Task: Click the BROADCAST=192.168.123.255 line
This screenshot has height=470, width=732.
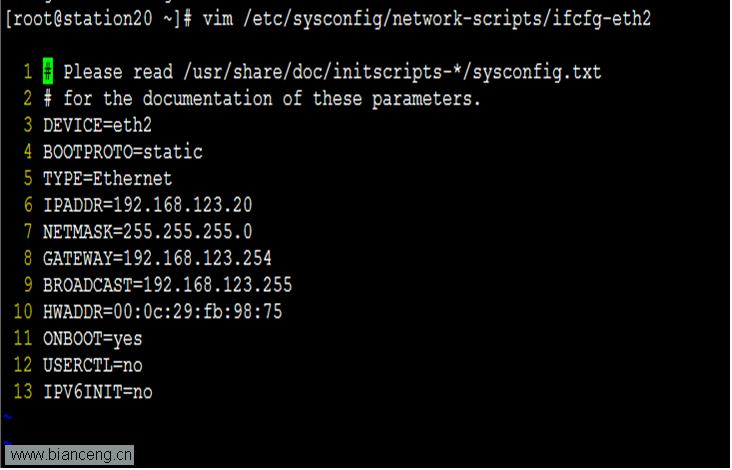Action: tap(168, 285)
